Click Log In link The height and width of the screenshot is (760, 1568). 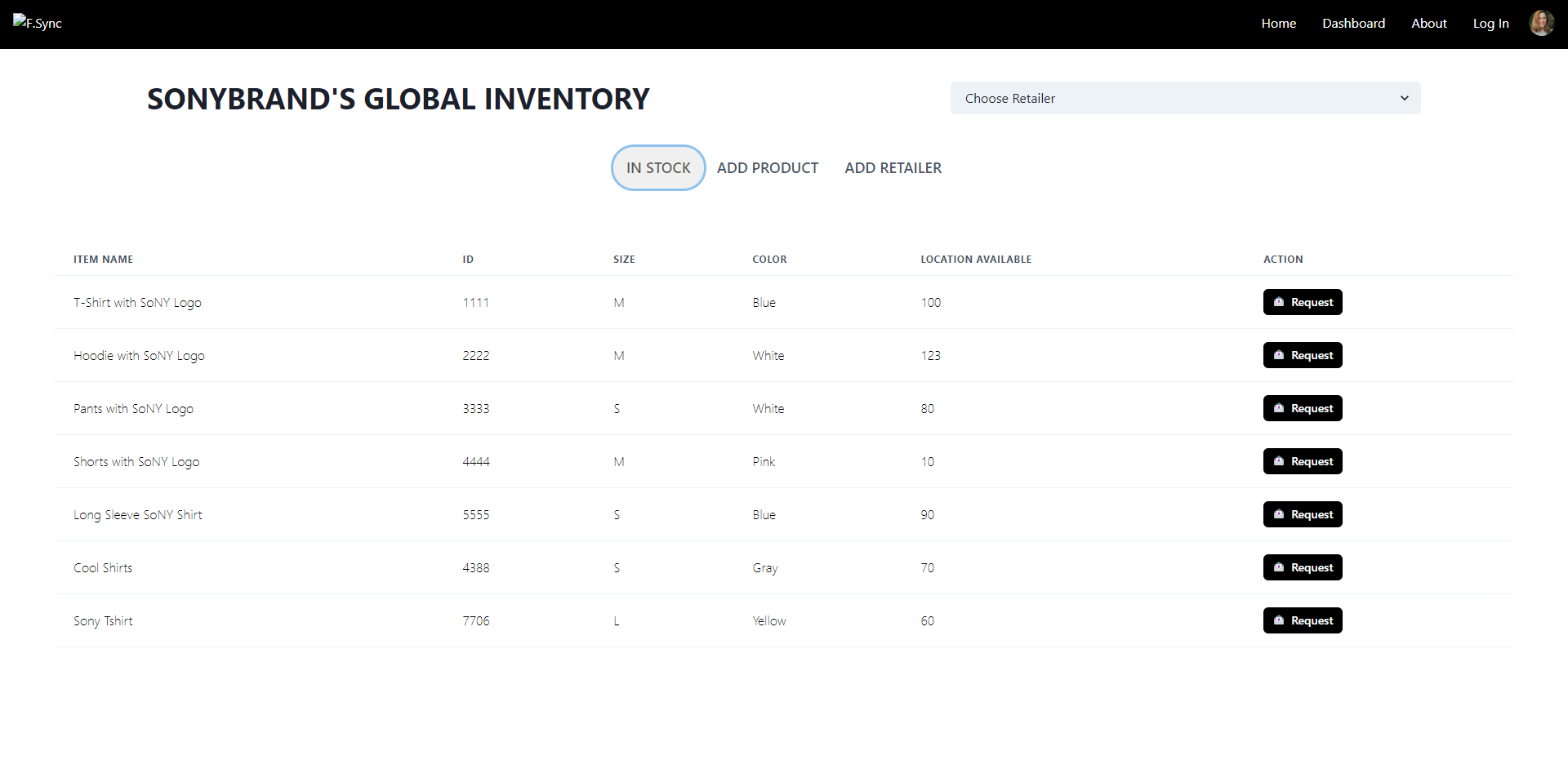pos(1490,24)
